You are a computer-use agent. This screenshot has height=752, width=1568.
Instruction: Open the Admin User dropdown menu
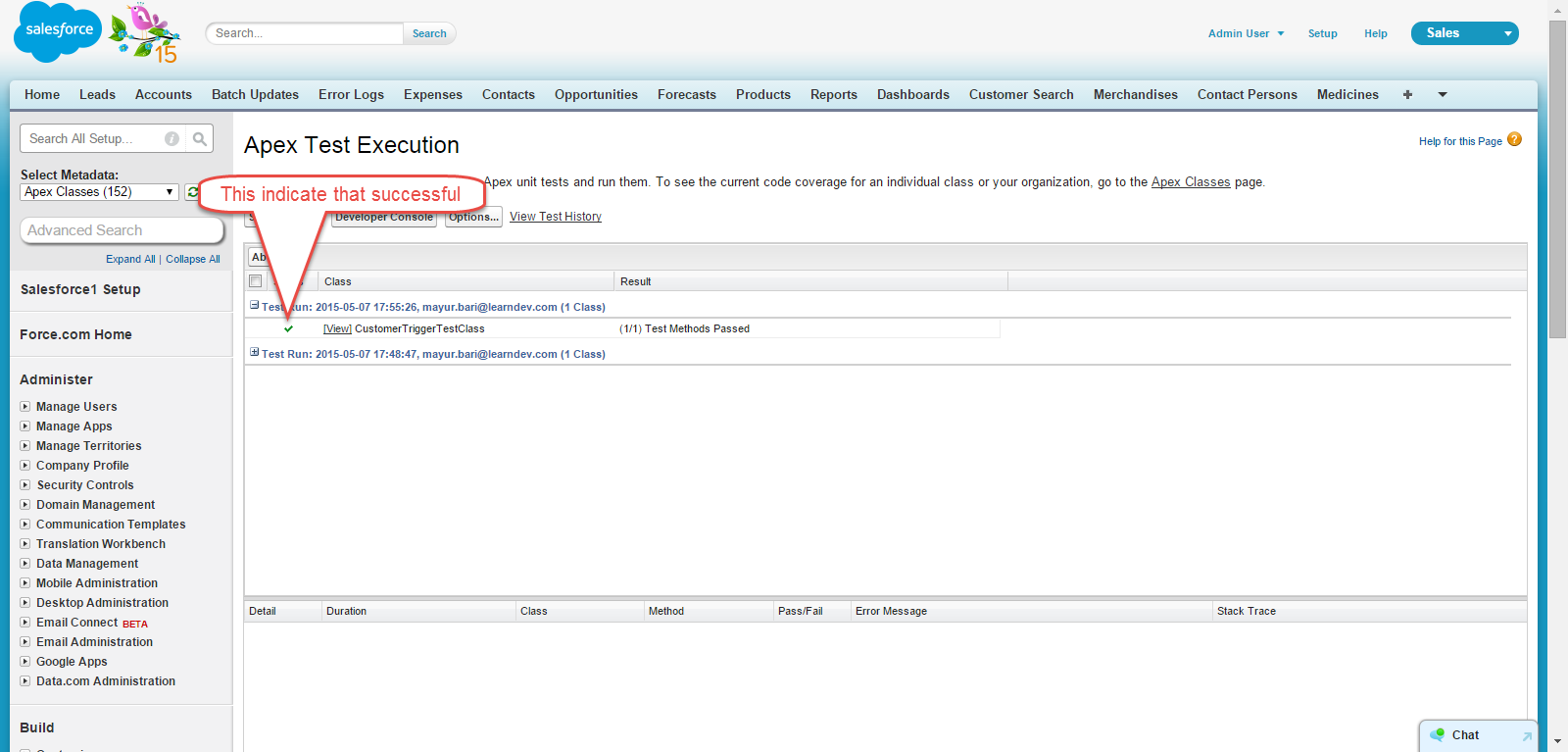pyautogui.click(x=1246, y=33)
